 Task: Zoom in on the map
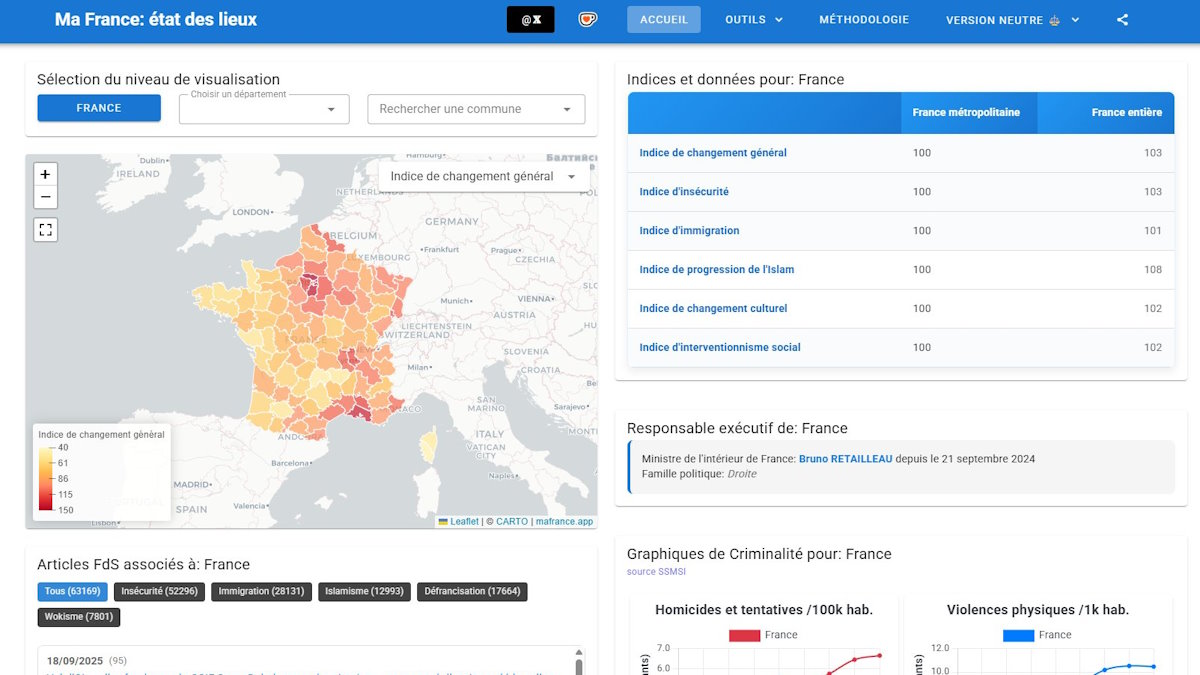coord(45,174)
